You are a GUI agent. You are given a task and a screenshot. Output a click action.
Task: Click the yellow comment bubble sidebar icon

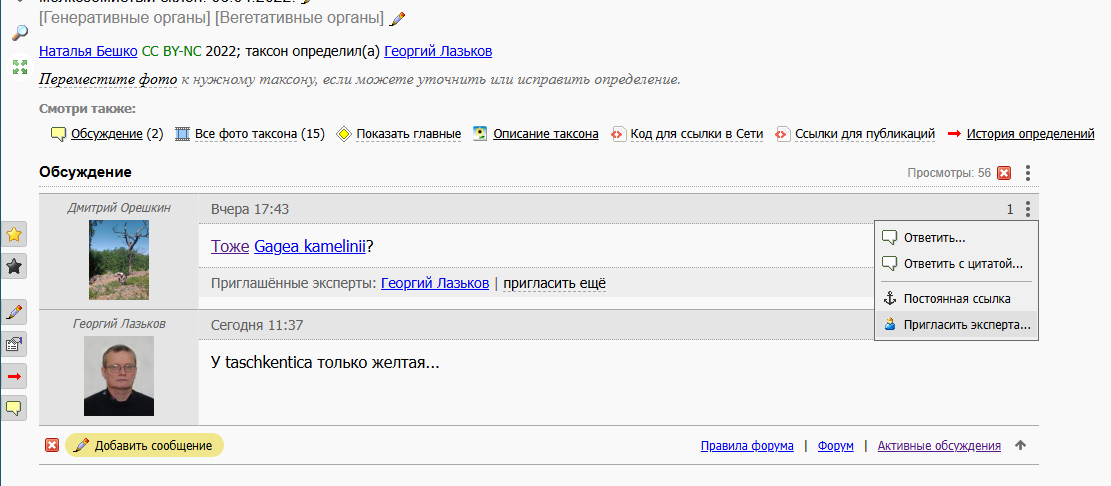pos(15,408)
